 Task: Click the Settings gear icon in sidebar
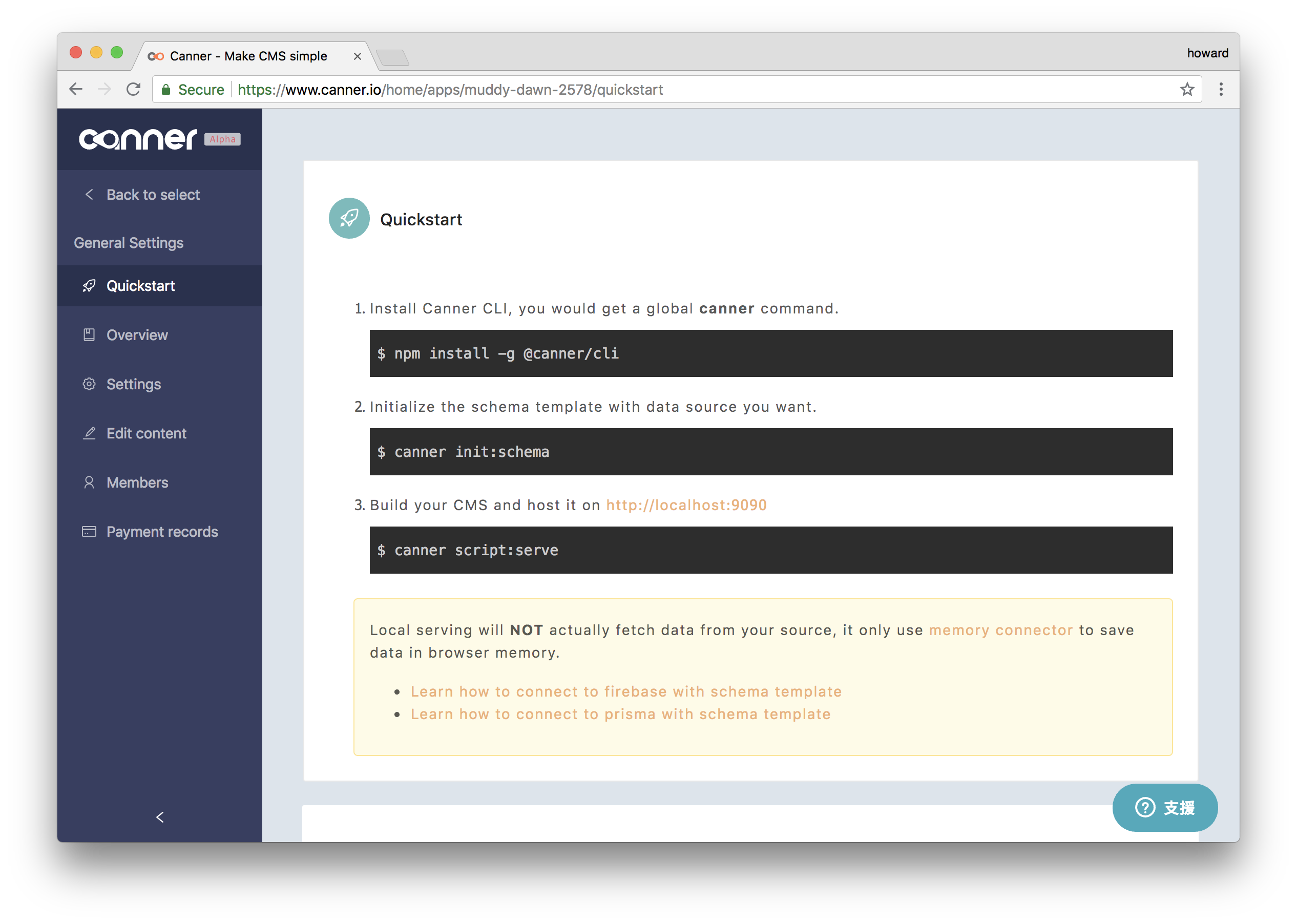pos(89,384)
